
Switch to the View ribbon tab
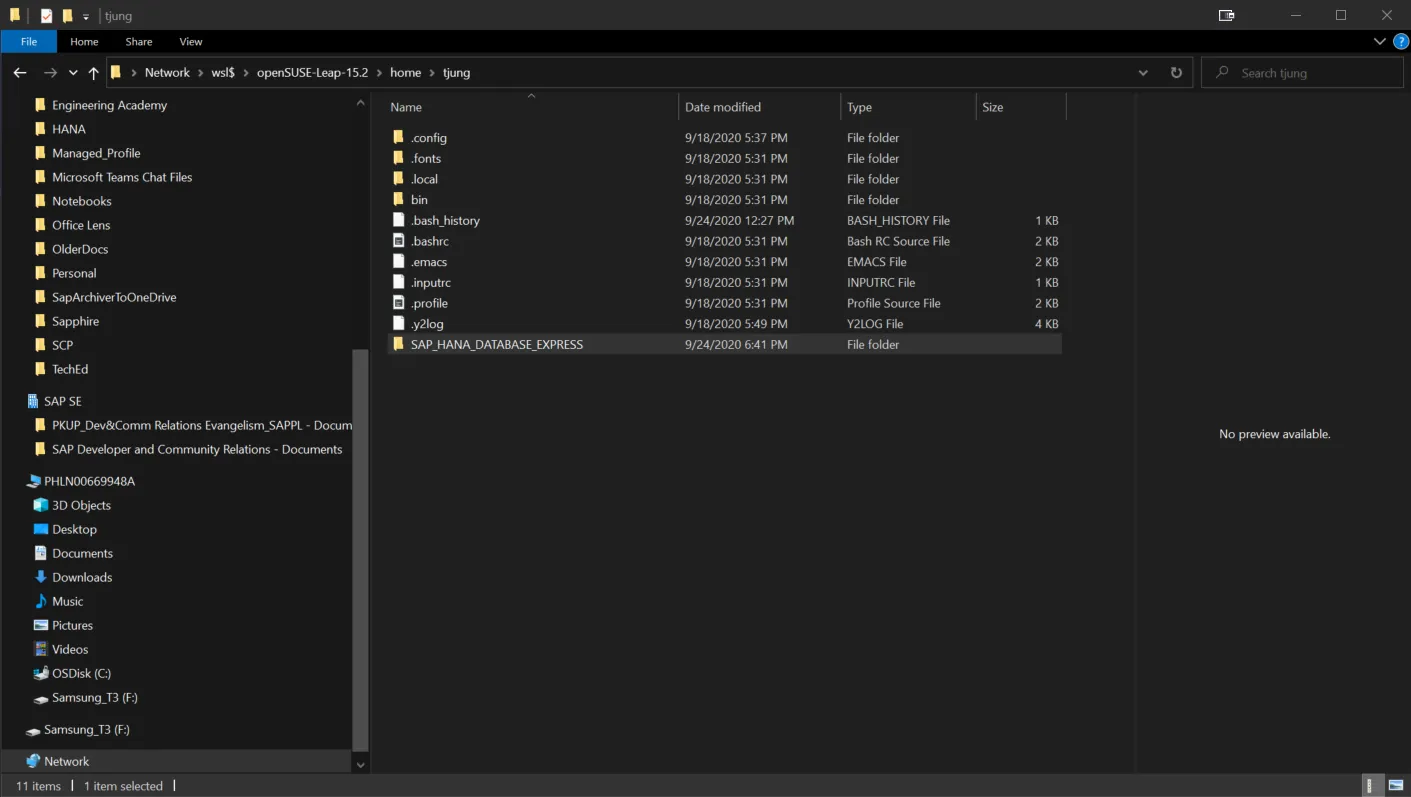[190, 42]
